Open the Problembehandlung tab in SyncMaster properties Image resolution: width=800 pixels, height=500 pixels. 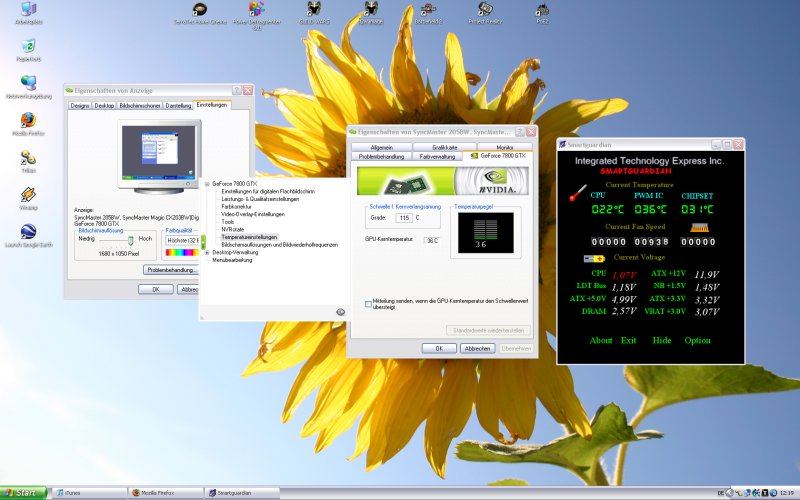coord(381,157)
